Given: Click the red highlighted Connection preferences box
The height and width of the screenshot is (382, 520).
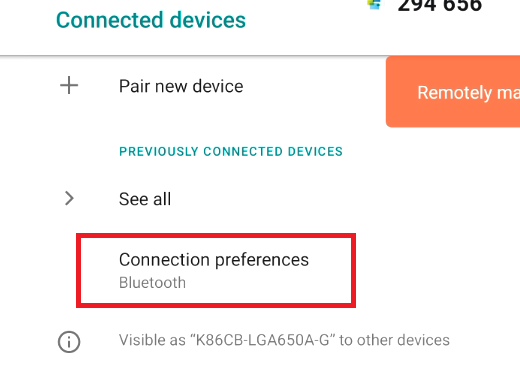Looking at the screenshot, I should point(216,270).
